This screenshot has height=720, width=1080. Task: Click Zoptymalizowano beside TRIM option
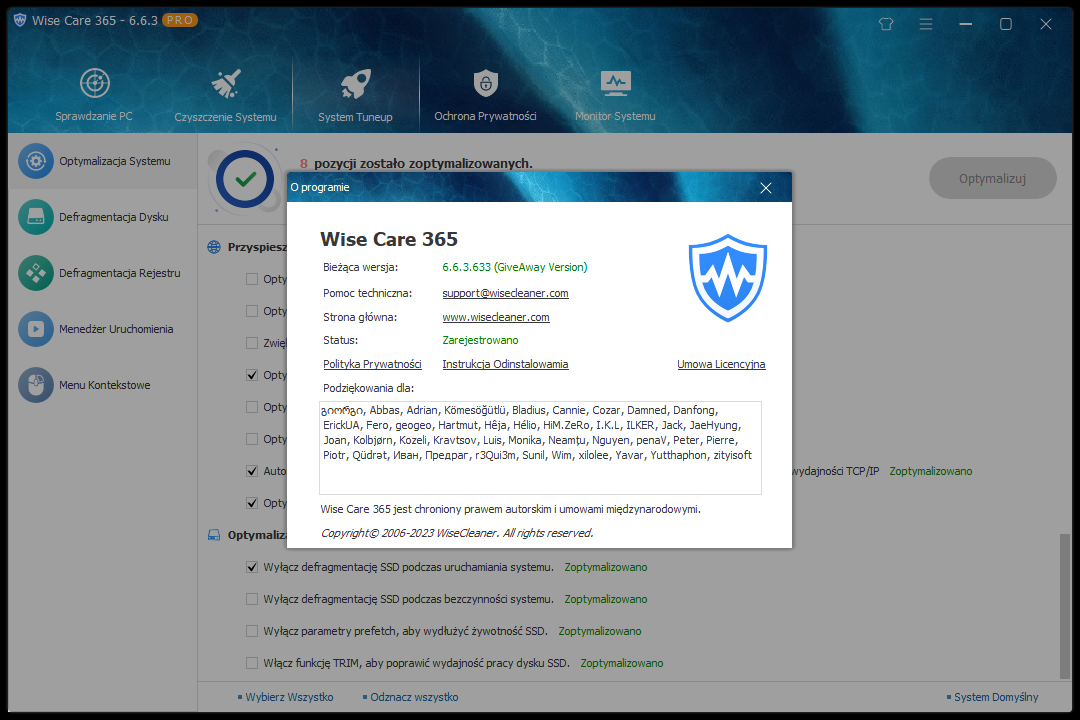pos(622,663)
